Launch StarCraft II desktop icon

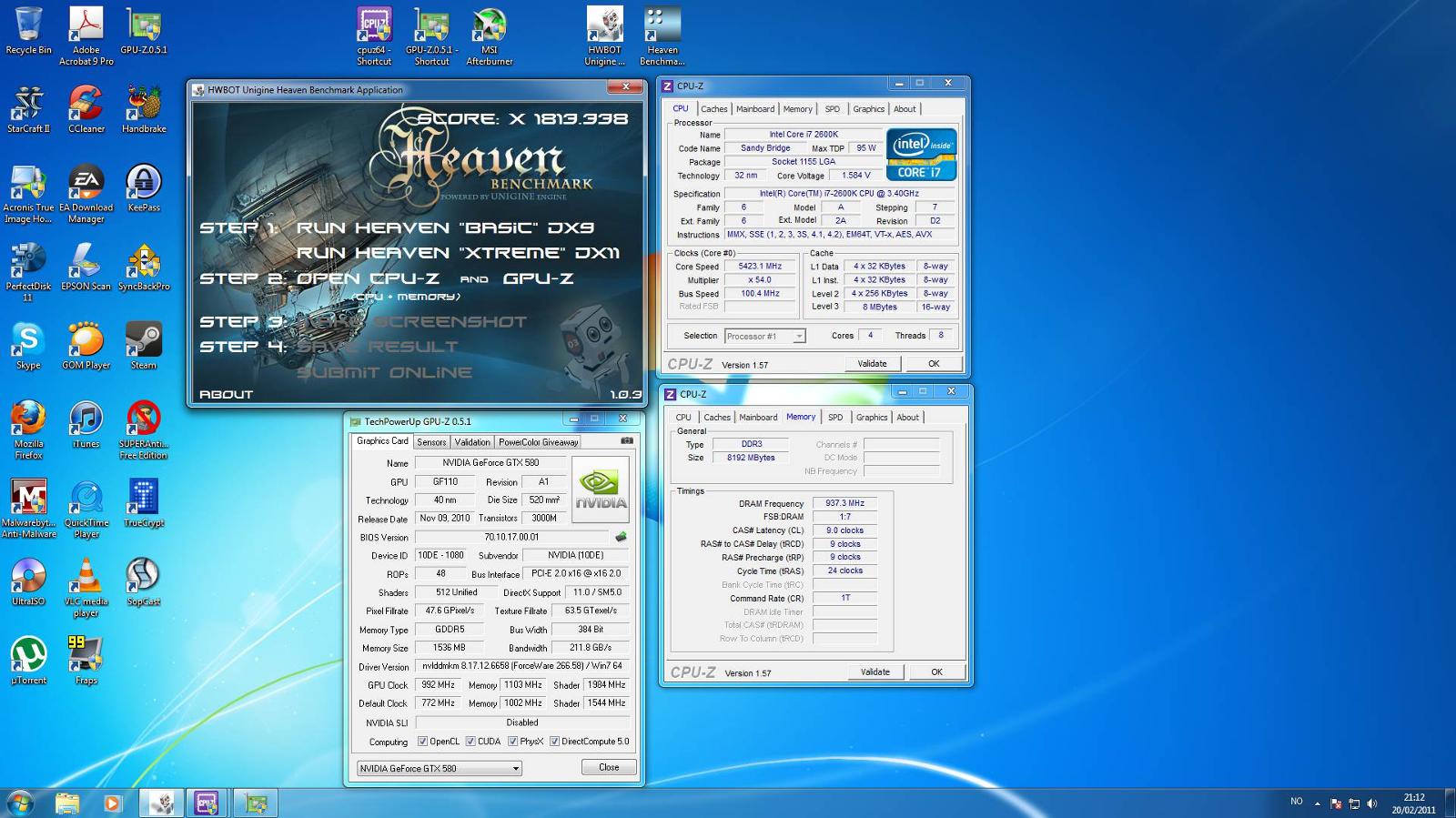(28, 109)
